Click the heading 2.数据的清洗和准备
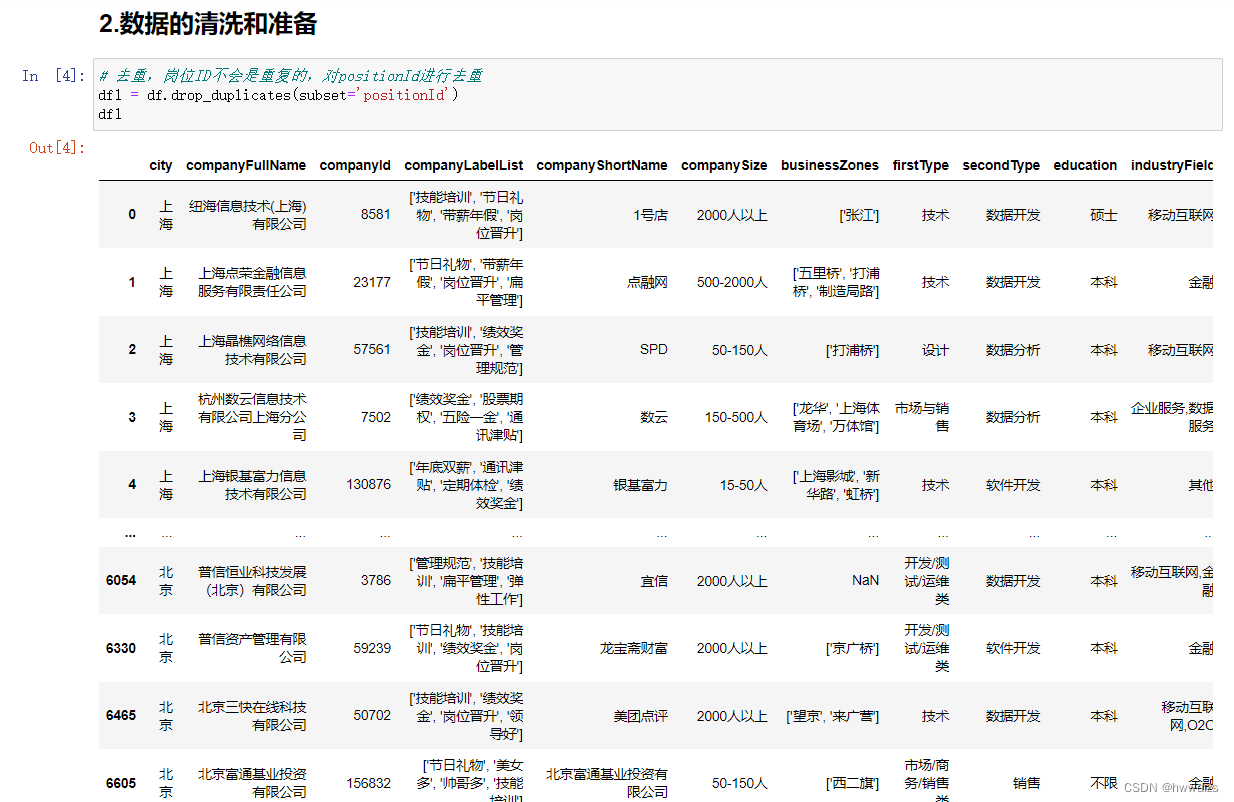Screen dimensions: 1234x802 coord(208,24)
